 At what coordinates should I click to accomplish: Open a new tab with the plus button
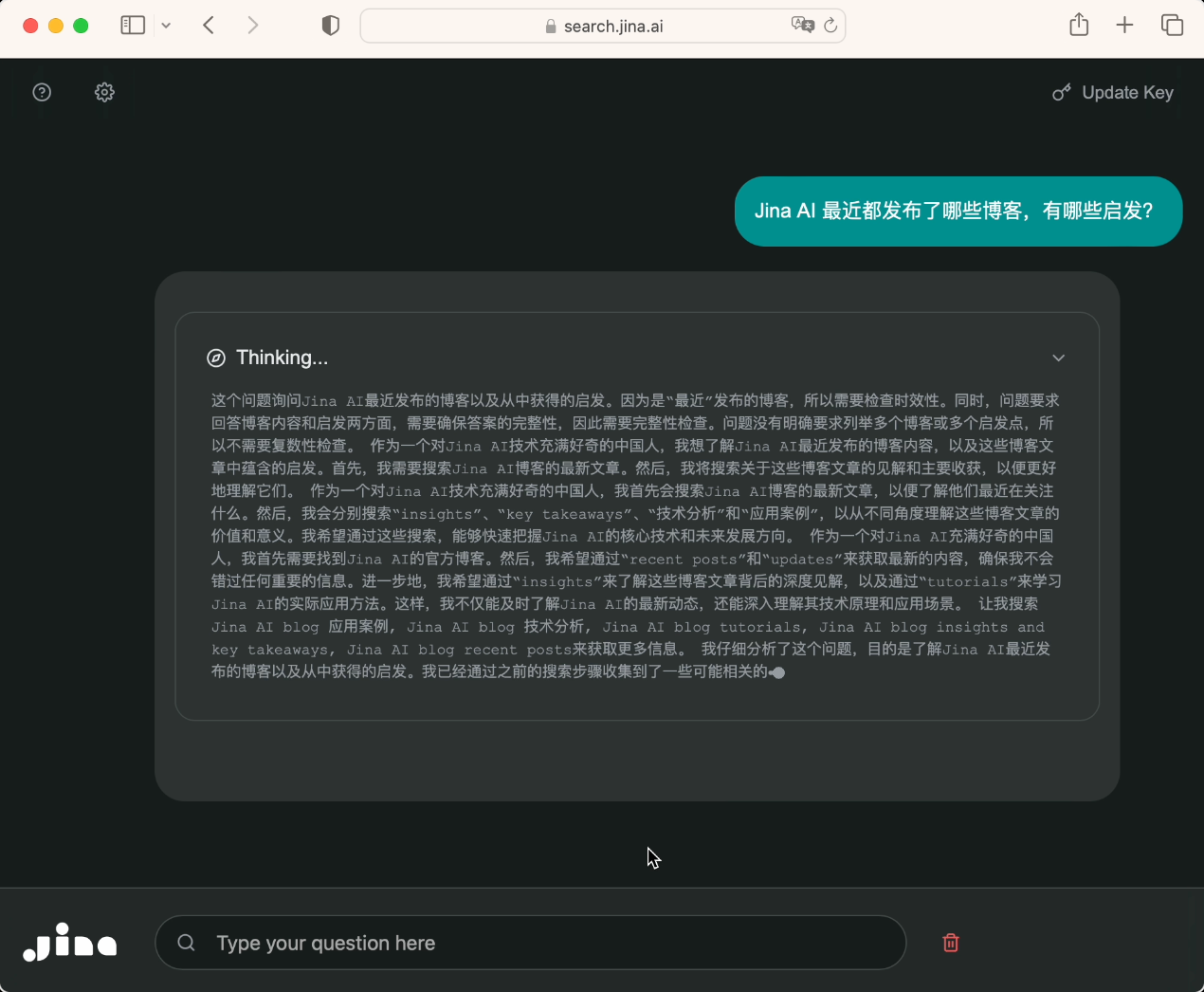[1124, 25]
